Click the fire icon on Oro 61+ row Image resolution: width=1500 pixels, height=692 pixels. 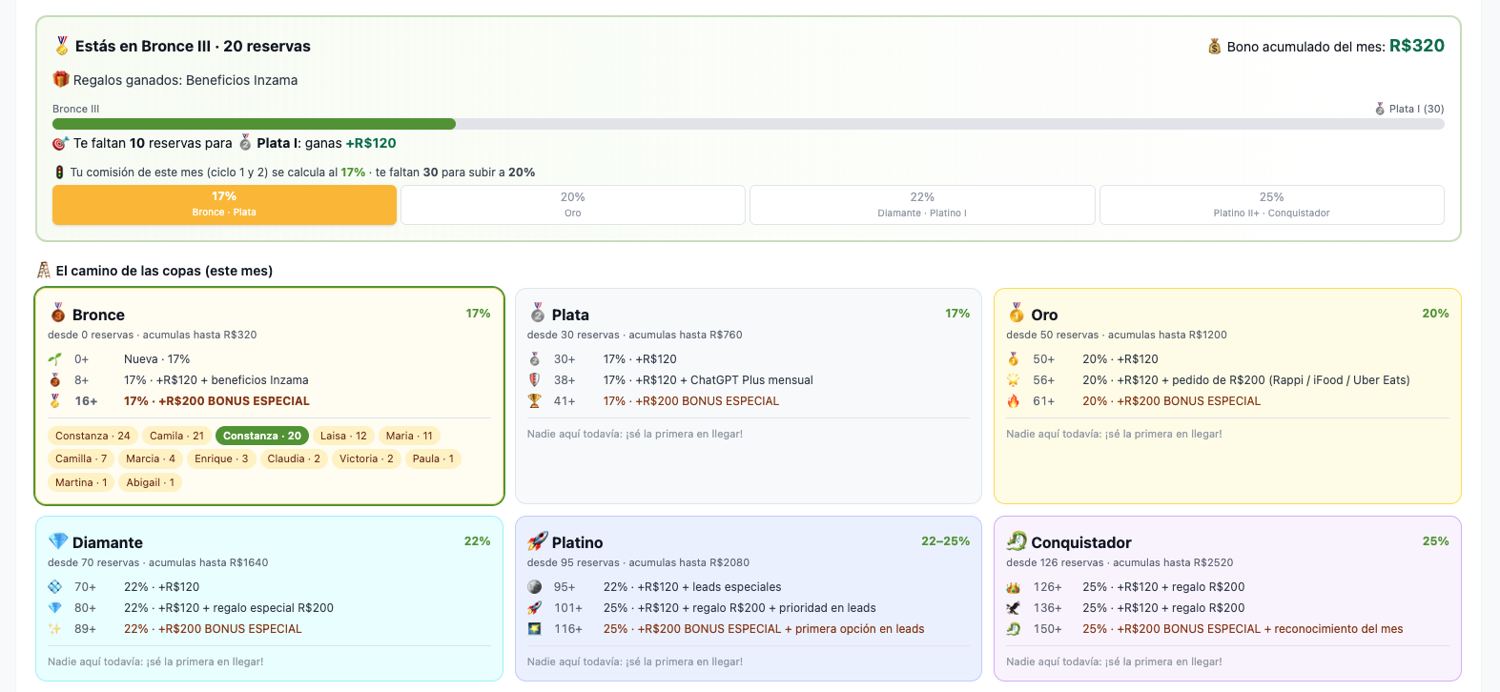[x=1013, y=401]
